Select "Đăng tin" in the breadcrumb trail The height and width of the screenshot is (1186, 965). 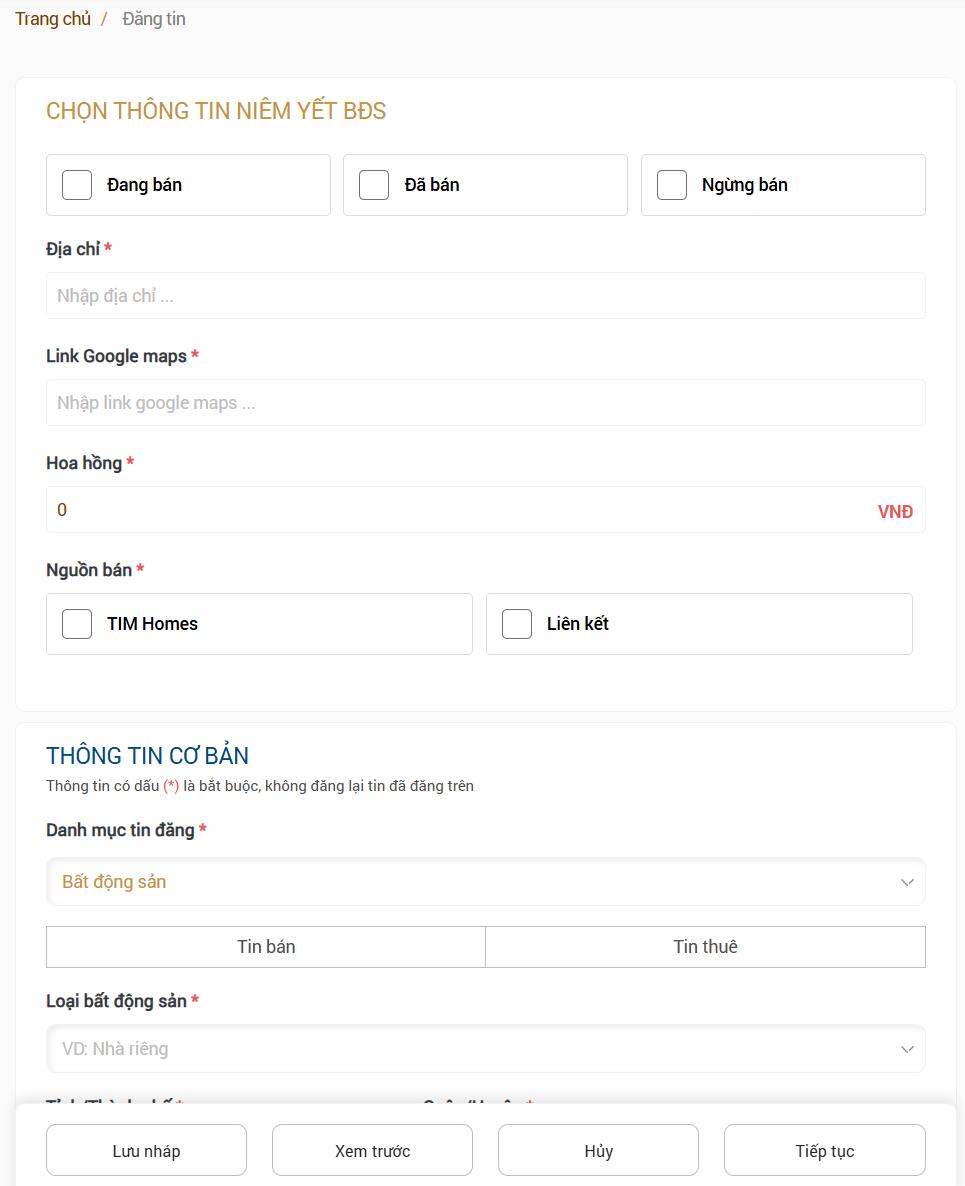click(153, 18)
